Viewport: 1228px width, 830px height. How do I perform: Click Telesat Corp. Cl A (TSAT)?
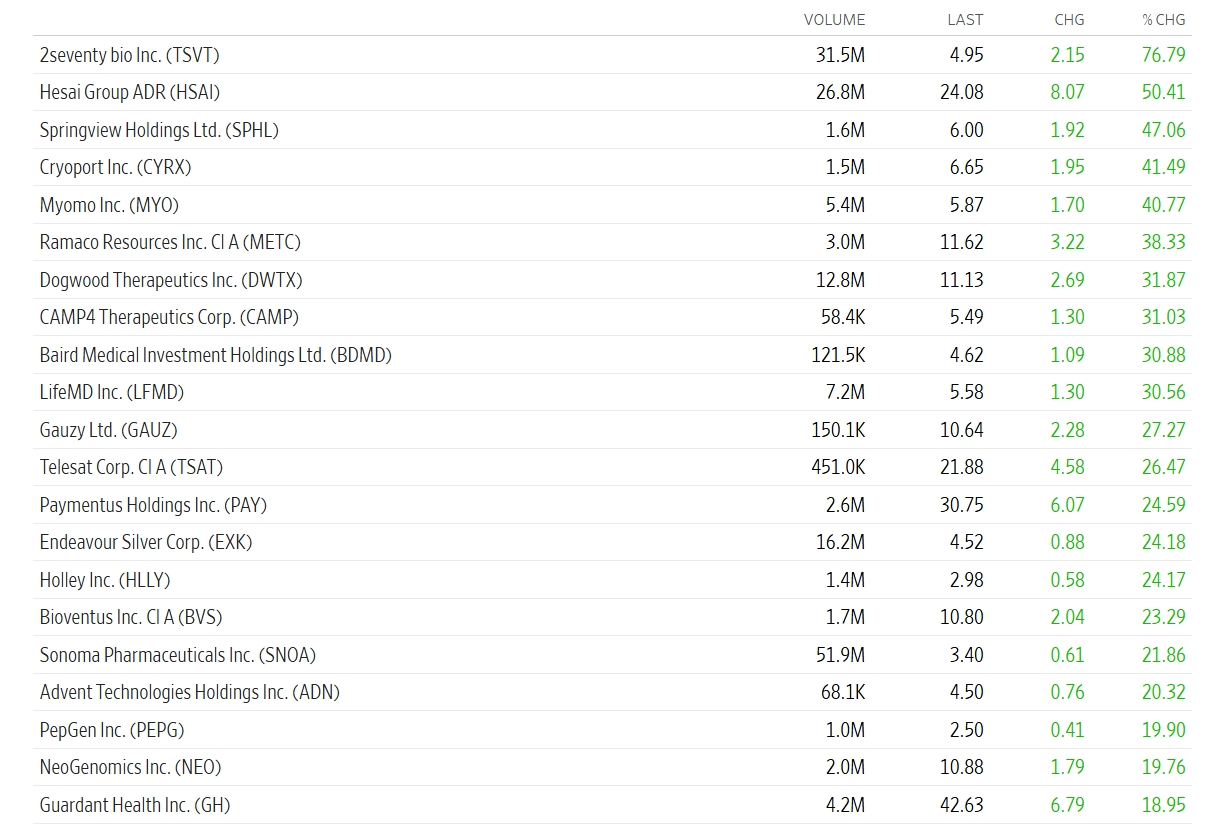pos(131,467)
